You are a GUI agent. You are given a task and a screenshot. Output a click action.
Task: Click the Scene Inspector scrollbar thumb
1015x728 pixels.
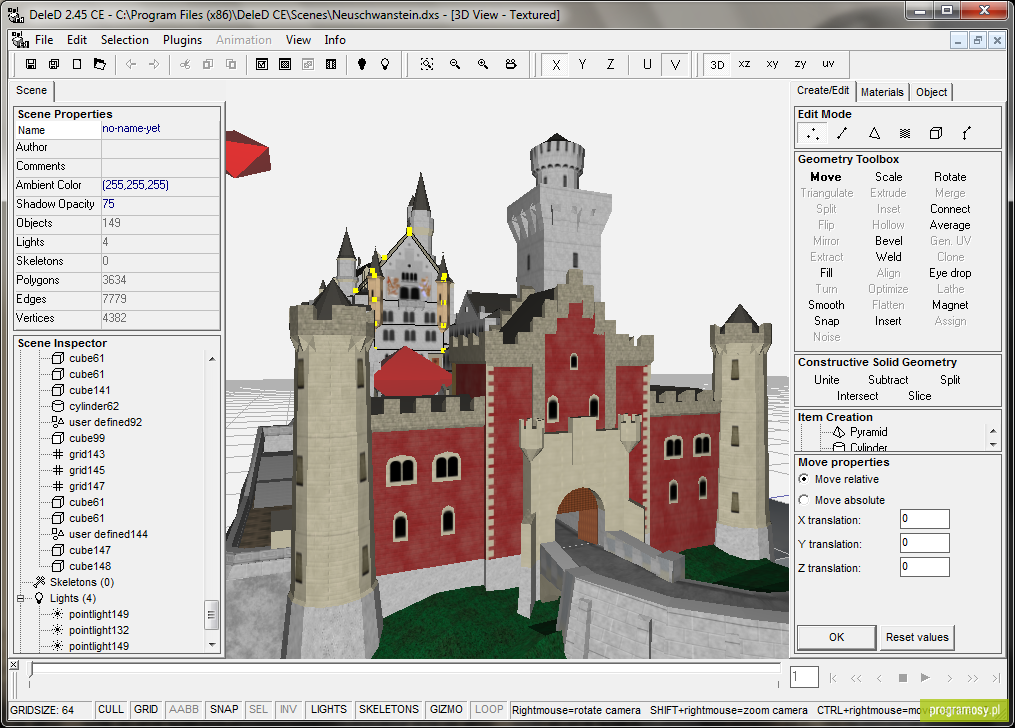click(212, 615)
